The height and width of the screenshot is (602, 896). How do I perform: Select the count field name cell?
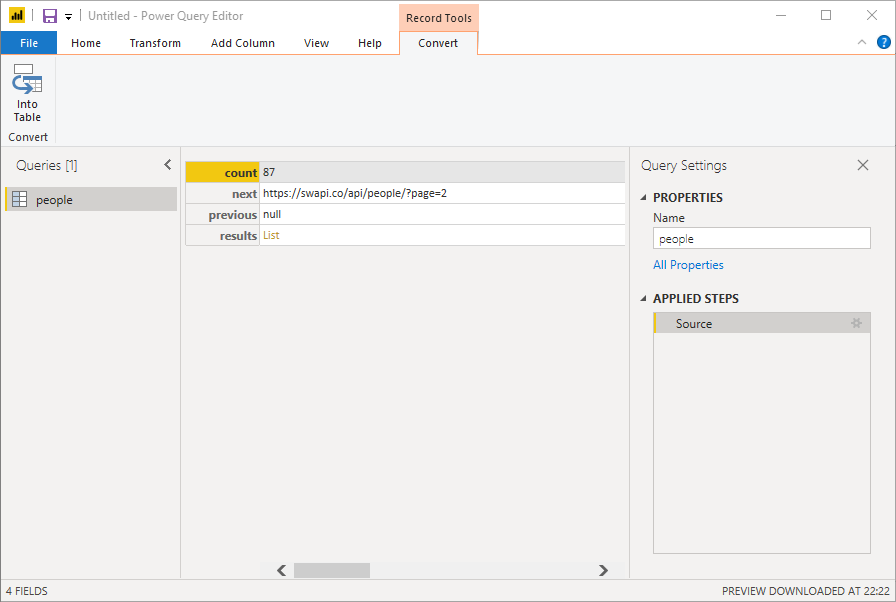(222, 172)
